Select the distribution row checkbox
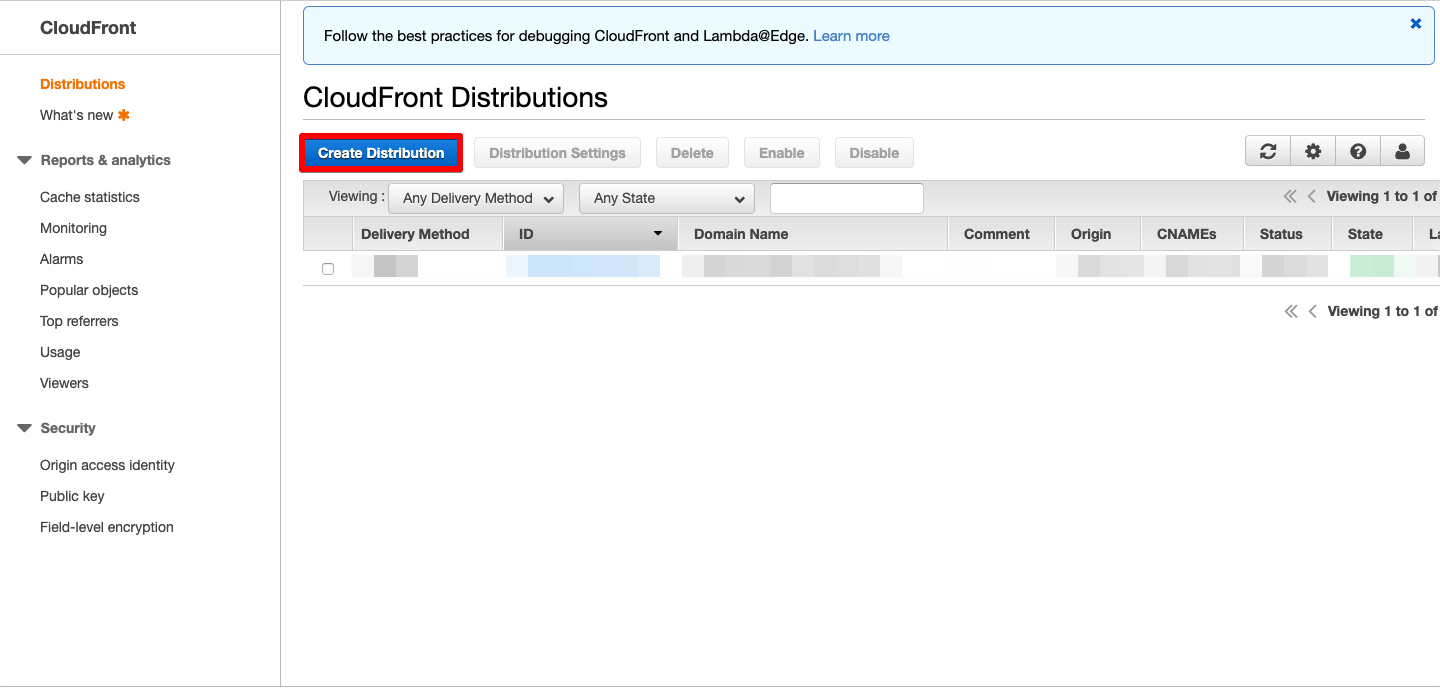 327,267
